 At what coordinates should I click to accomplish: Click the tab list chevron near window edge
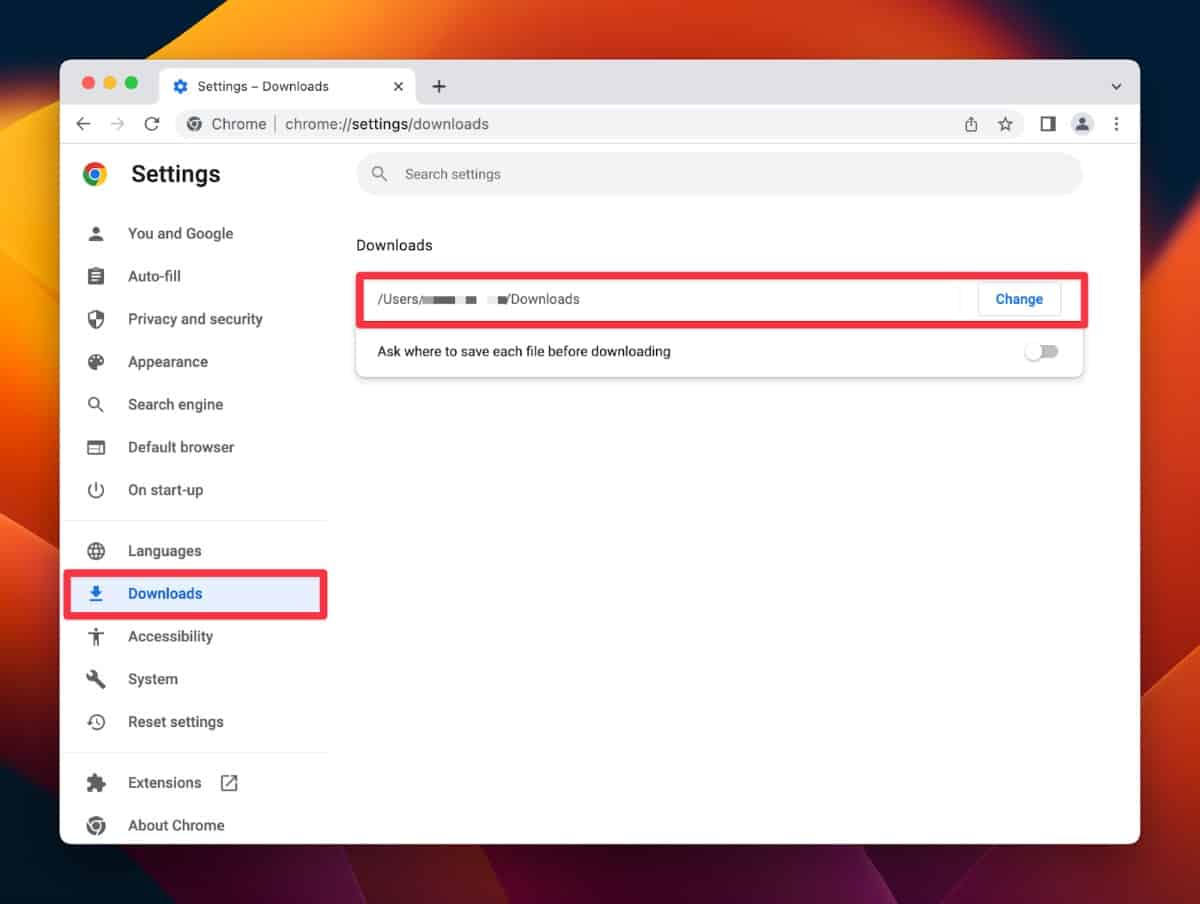click(x=1116, y=86)
